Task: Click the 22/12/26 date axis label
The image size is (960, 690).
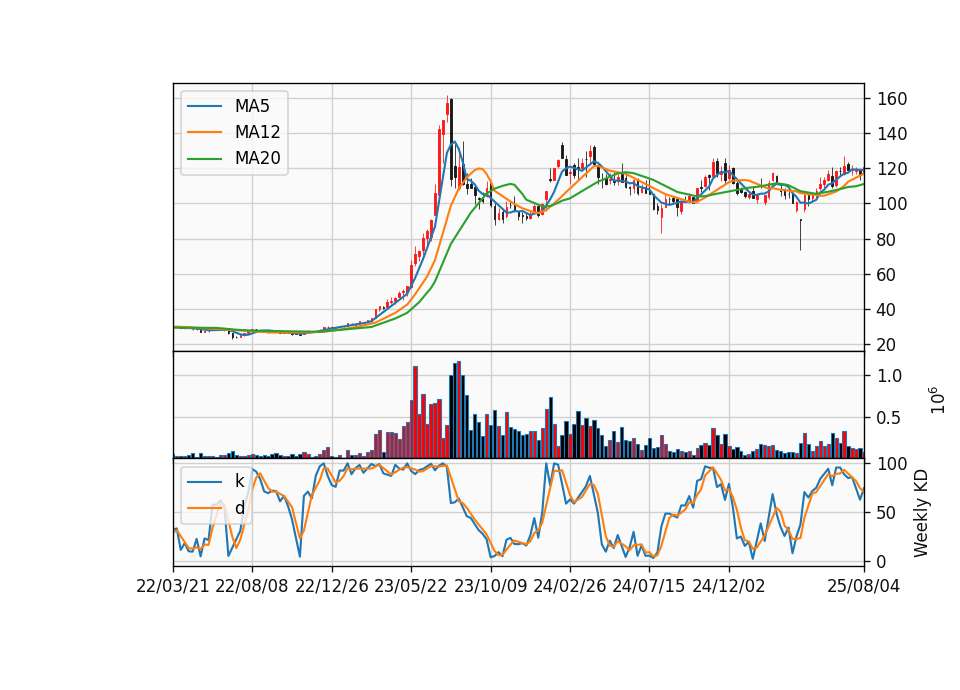Action: point(332,586)
